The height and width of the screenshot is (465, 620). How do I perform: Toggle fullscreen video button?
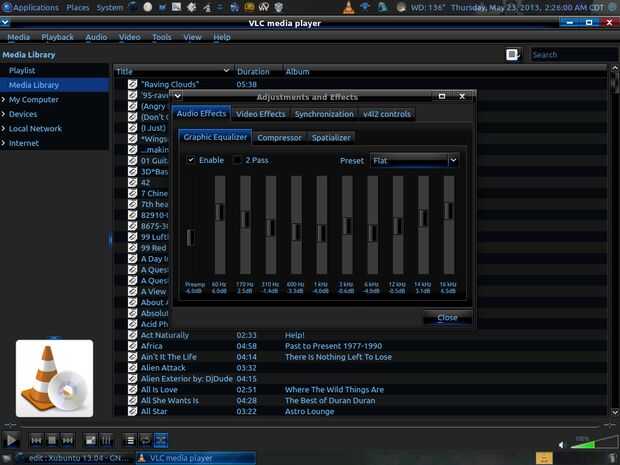(x=89, y=439)
